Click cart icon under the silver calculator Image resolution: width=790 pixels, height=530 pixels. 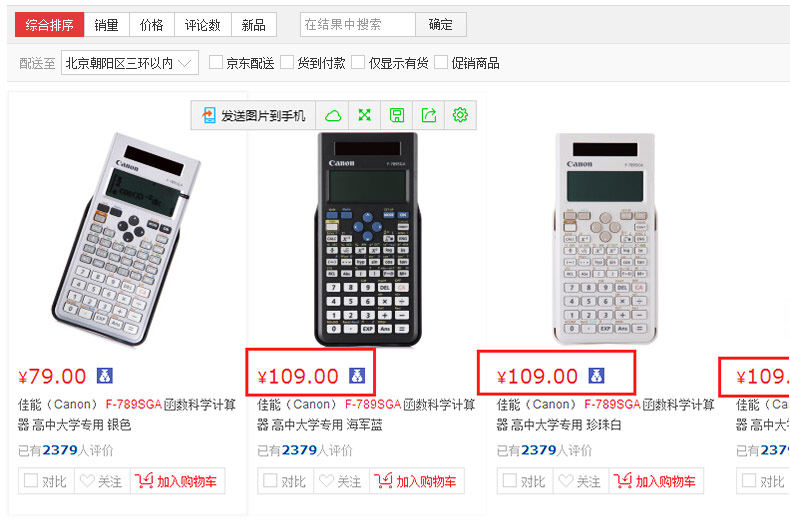coord(144,481)
